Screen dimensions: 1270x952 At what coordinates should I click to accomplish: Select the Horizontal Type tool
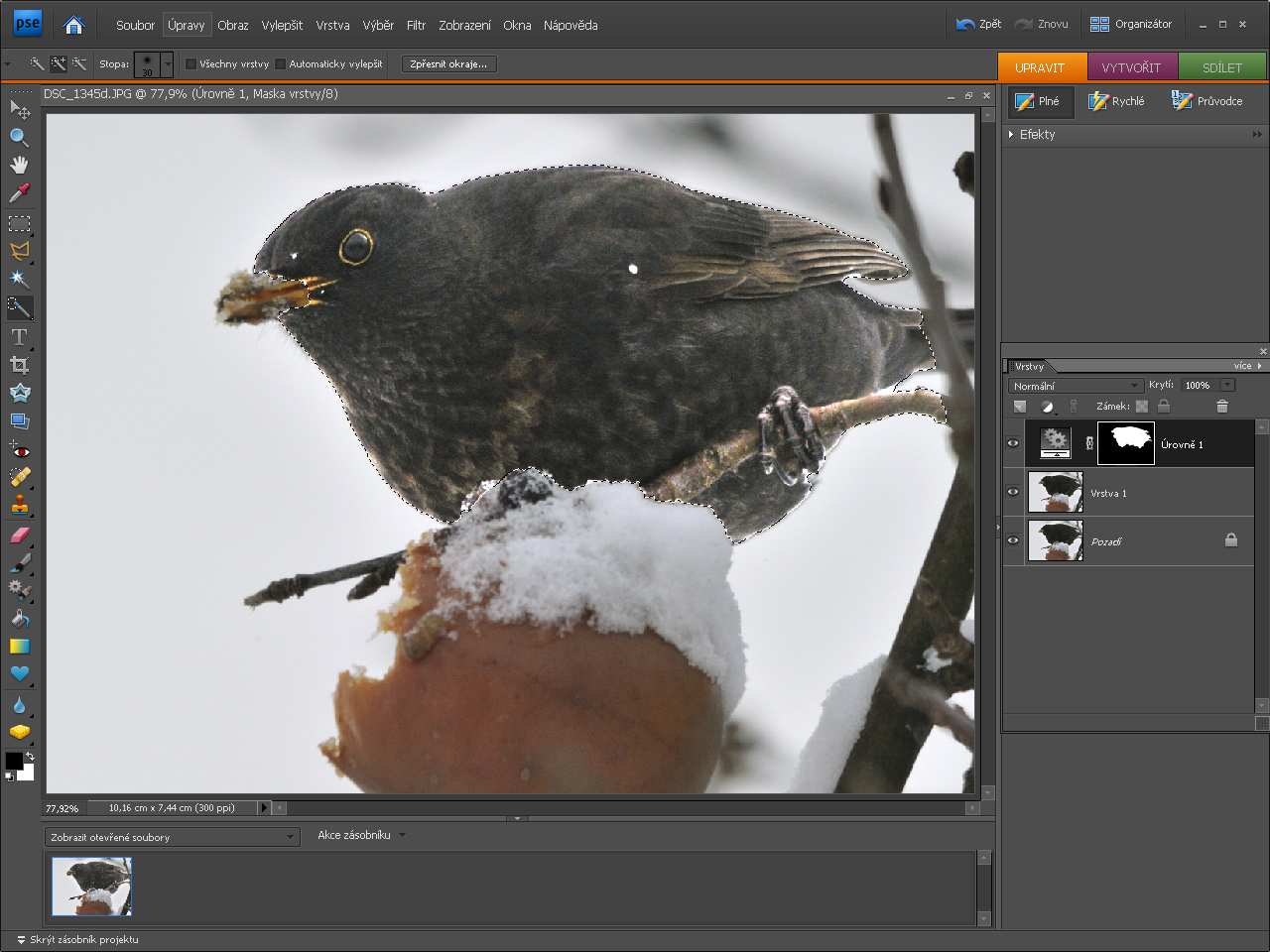[x=19, y=337]
